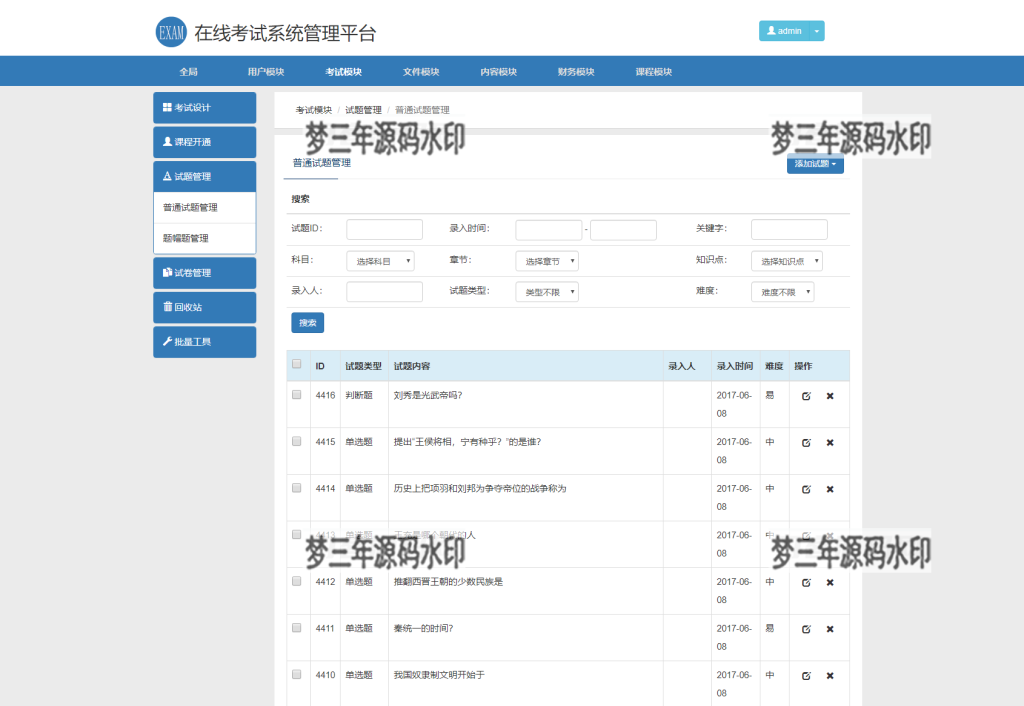Edit question 4416 with pencil icon

(807, 396)
